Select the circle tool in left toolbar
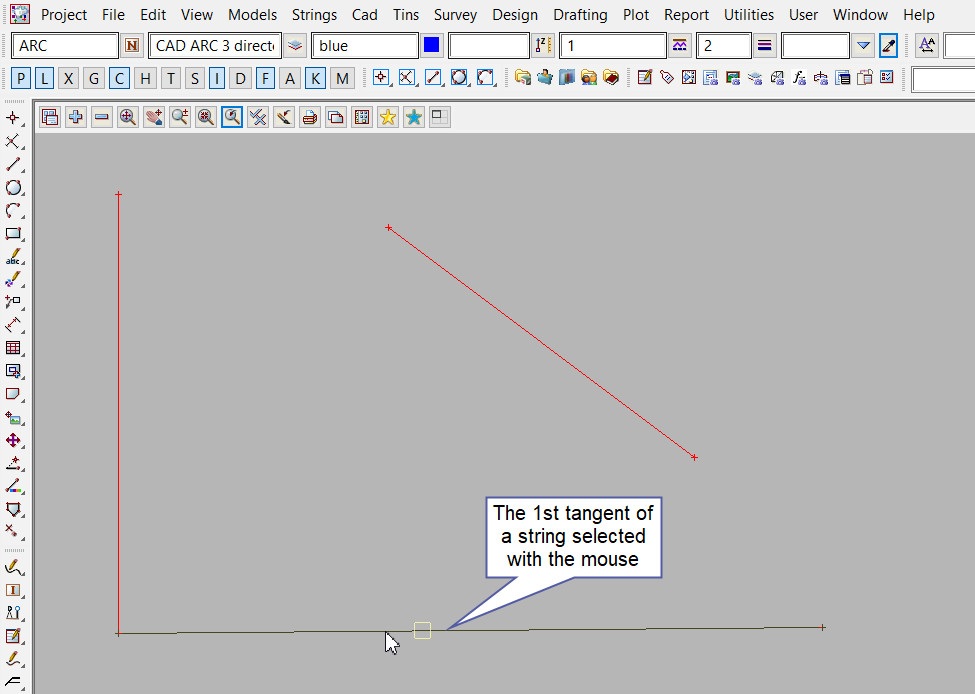Image resolution: width=975 pixels, height=694 pixels. (14, 187)
